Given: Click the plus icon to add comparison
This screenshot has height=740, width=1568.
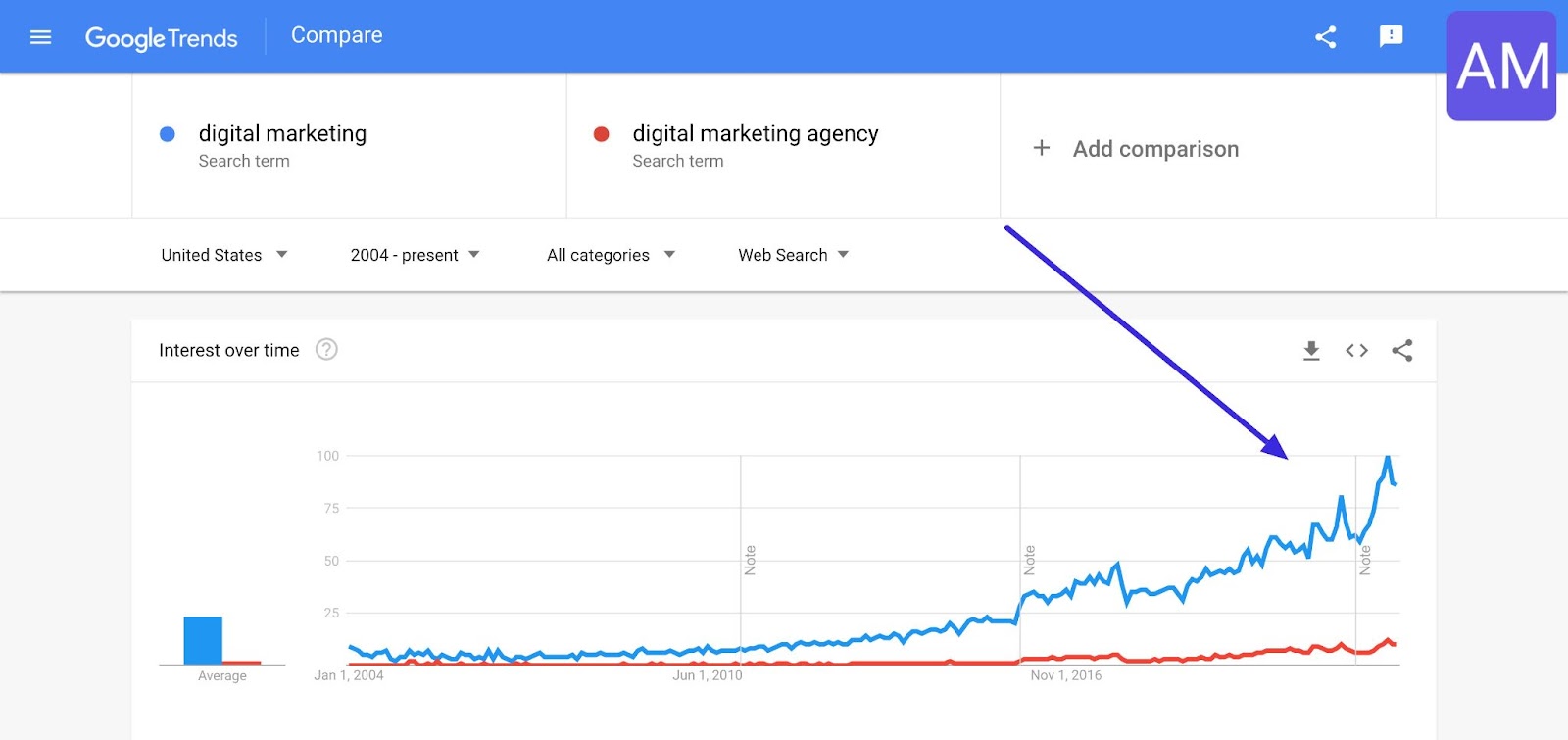Looking at the screenshot, I should pyautogui.click(x=1042, y=148).
